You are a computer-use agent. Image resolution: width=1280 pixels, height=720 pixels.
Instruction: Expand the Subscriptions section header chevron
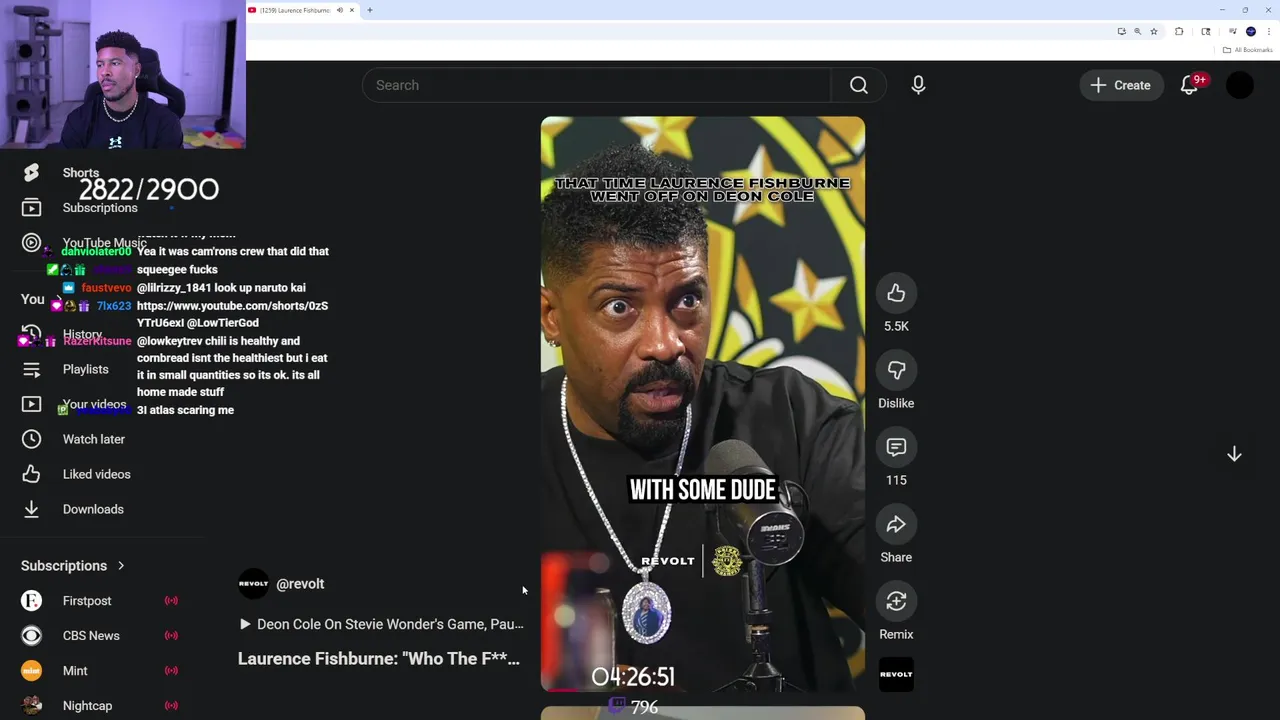tap(121, 566)
